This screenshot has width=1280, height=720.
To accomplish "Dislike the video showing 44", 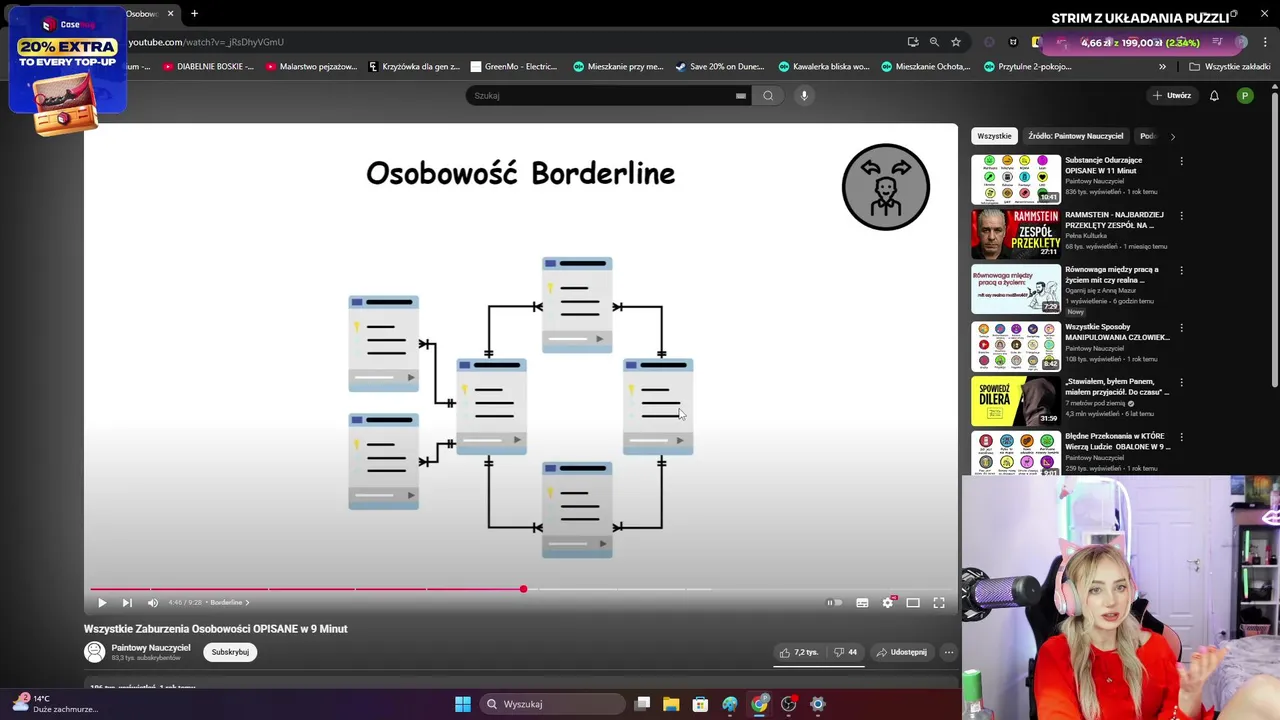I will (x=845, y=652).
